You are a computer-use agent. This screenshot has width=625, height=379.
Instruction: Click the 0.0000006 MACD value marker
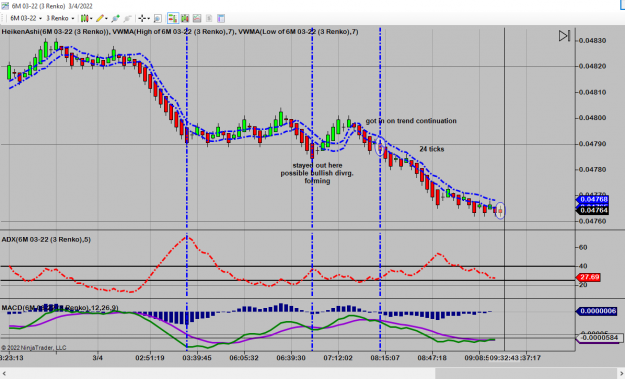597,311
